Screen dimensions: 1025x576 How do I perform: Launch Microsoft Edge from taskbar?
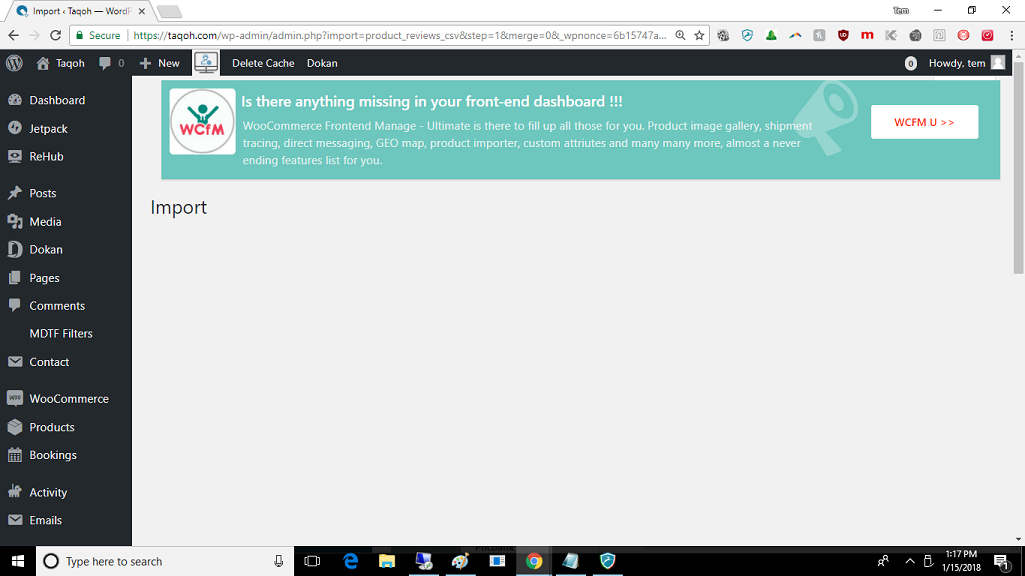click(351, 561)
